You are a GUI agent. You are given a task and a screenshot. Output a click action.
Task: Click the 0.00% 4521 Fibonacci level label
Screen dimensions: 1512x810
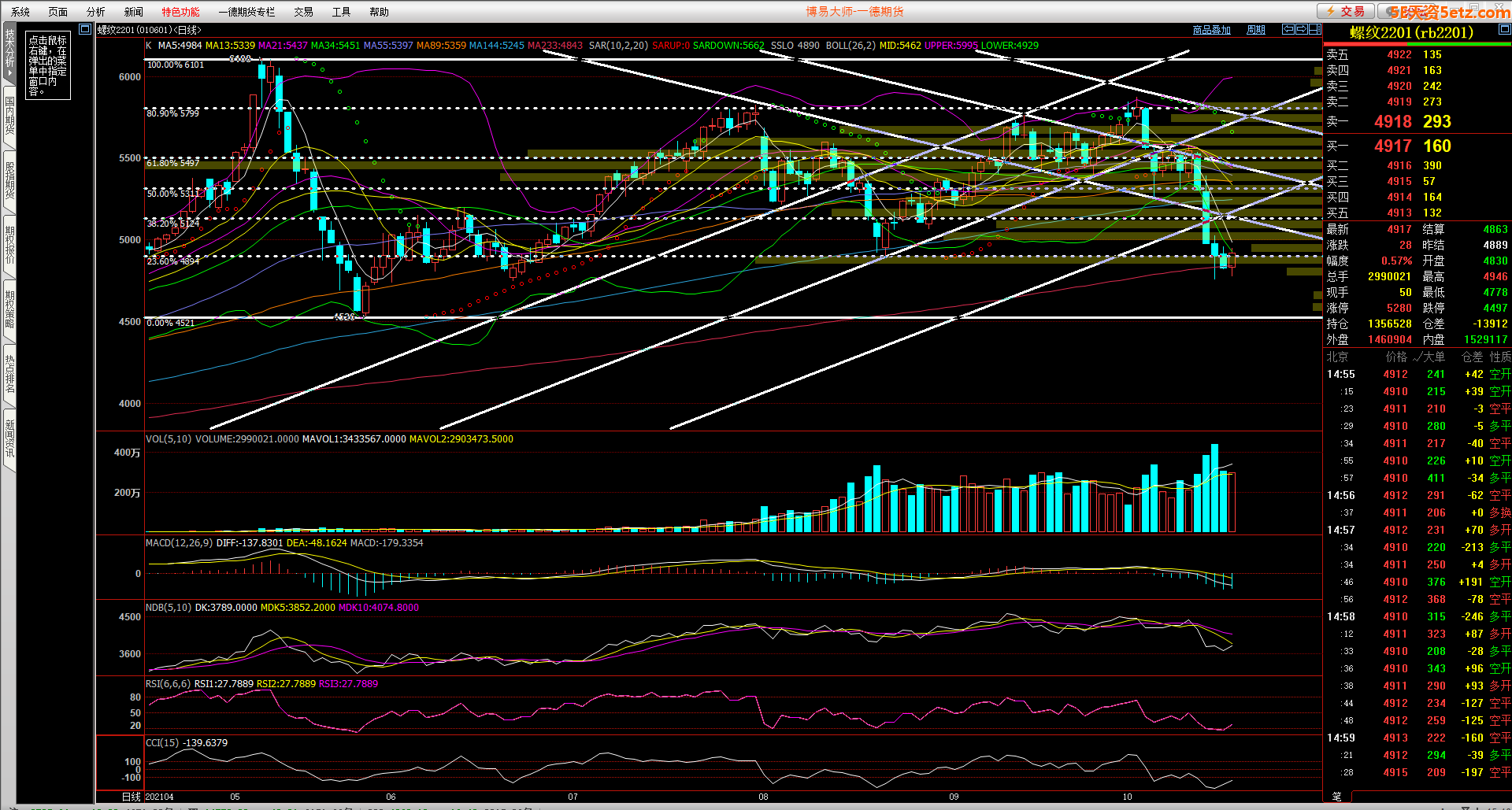[171, 323]
